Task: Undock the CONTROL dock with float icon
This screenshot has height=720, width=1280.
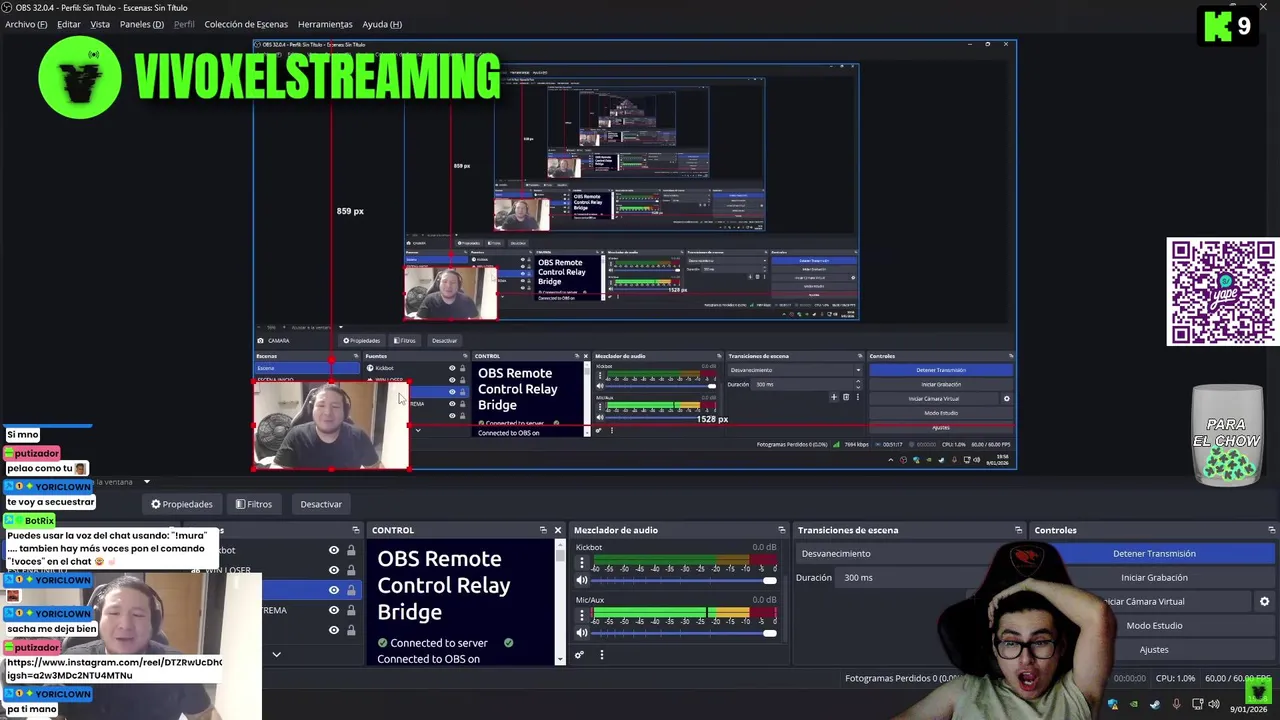Action: point(543,530)
